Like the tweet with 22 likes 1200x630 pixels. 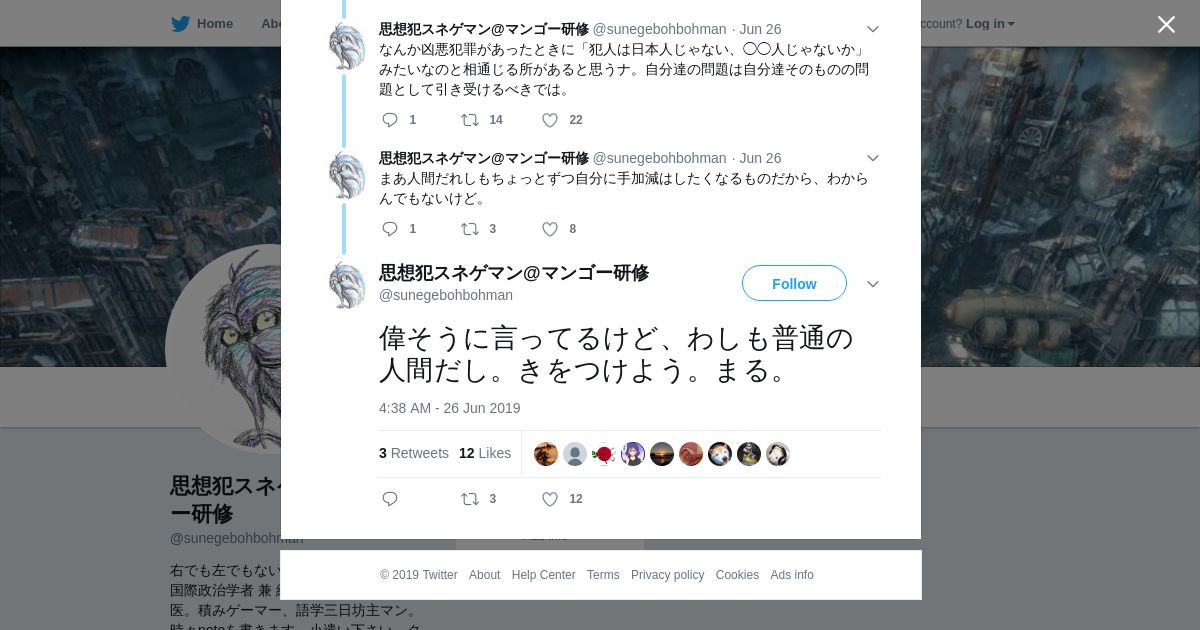tap(550, 120)
